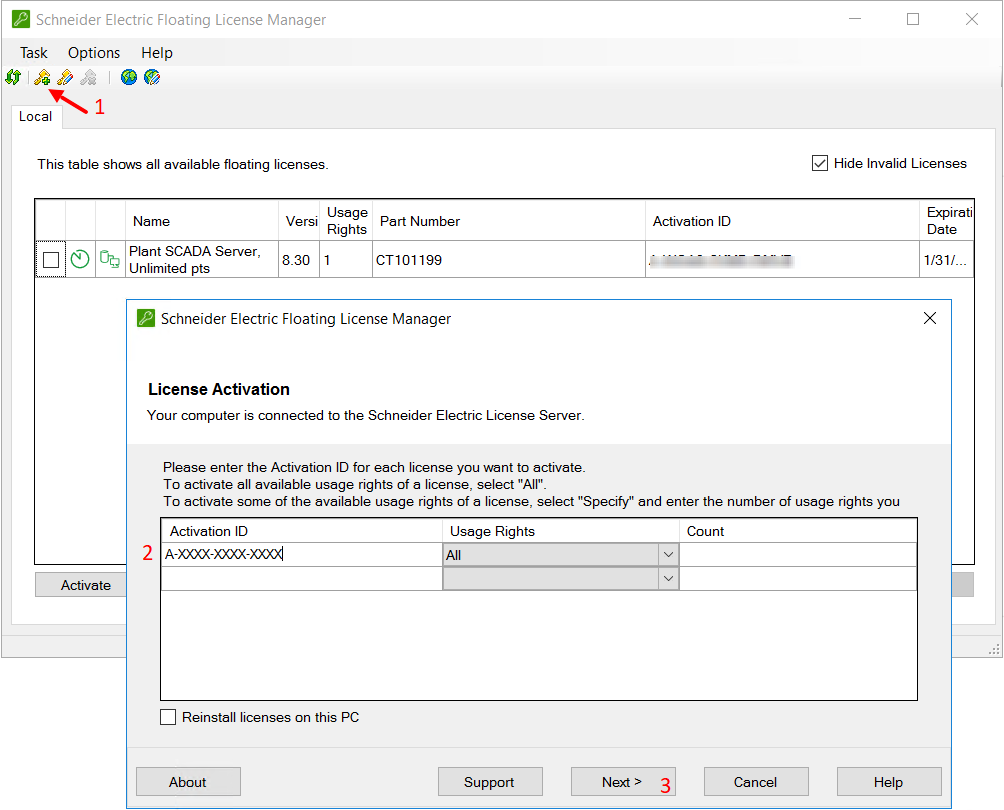Click the greyed-out key toolbar icon
Viewport: 1004px width, 810px height.
(x=88, y=77)
